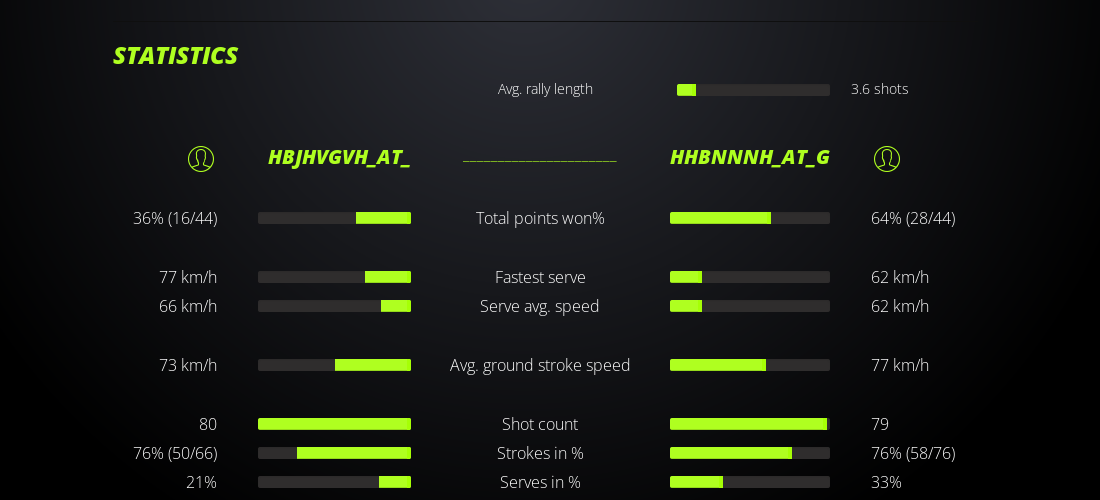Click the left Strokes in % bar
This screenshot has width=1100, height=500.
[x=334, y=453]
